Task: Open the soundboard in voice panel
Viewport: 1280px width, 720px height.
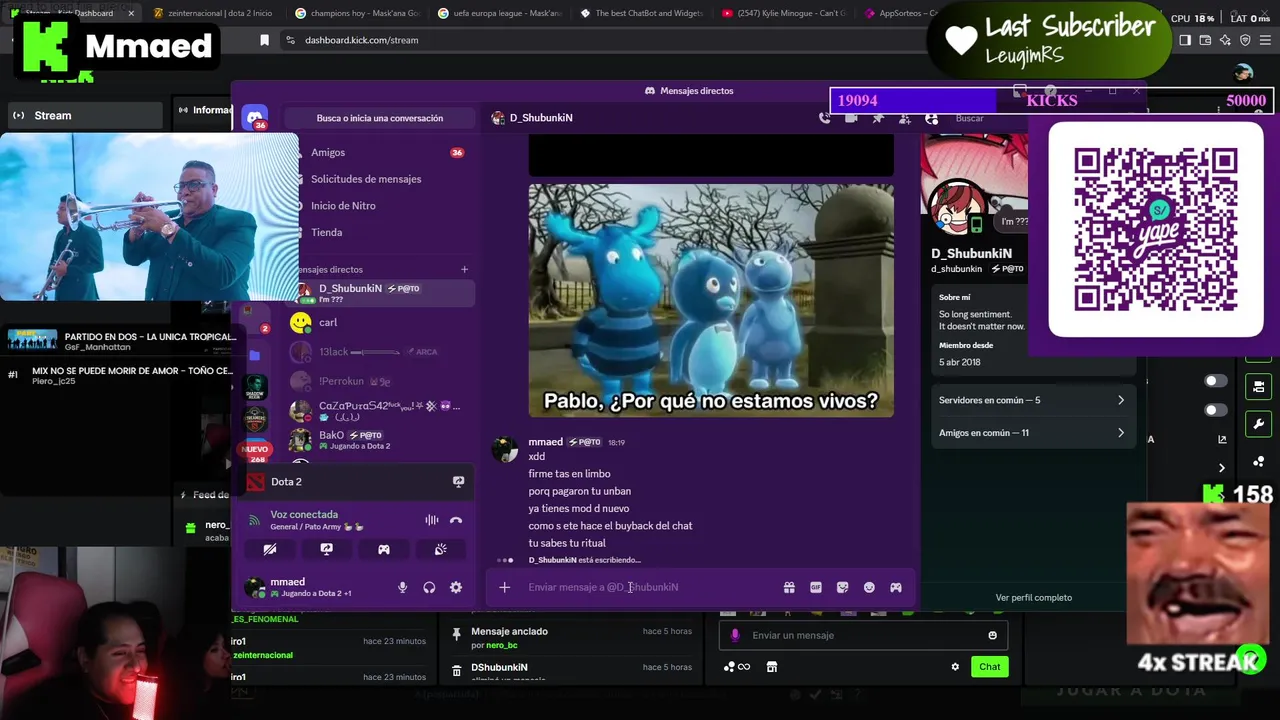Action: tap(440, 549)
